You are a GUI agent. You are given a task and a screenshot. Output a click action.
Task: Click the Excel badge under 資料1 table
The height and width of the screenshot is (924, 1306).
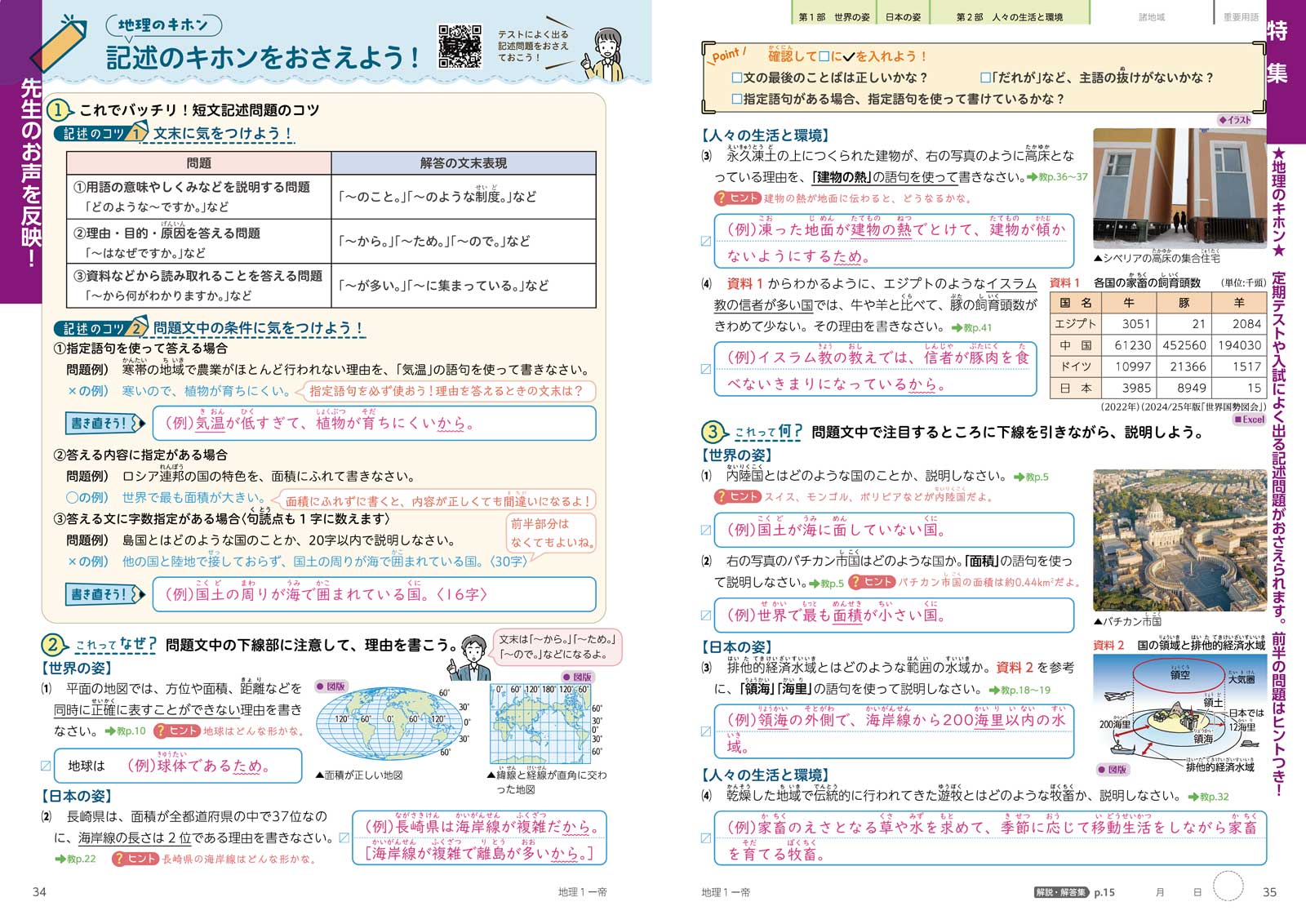coord(1250,420)
